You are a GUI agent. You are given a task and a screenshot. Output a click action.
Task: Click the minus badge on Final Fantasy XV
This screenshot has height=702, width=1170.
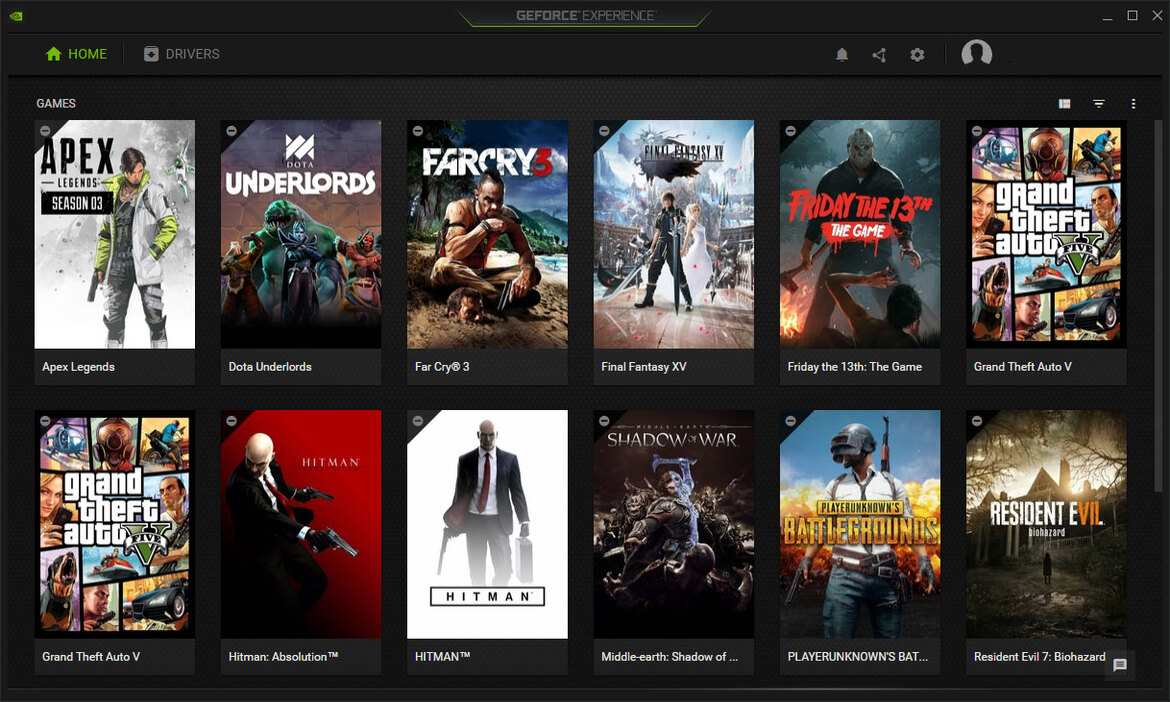coord(604,131)
